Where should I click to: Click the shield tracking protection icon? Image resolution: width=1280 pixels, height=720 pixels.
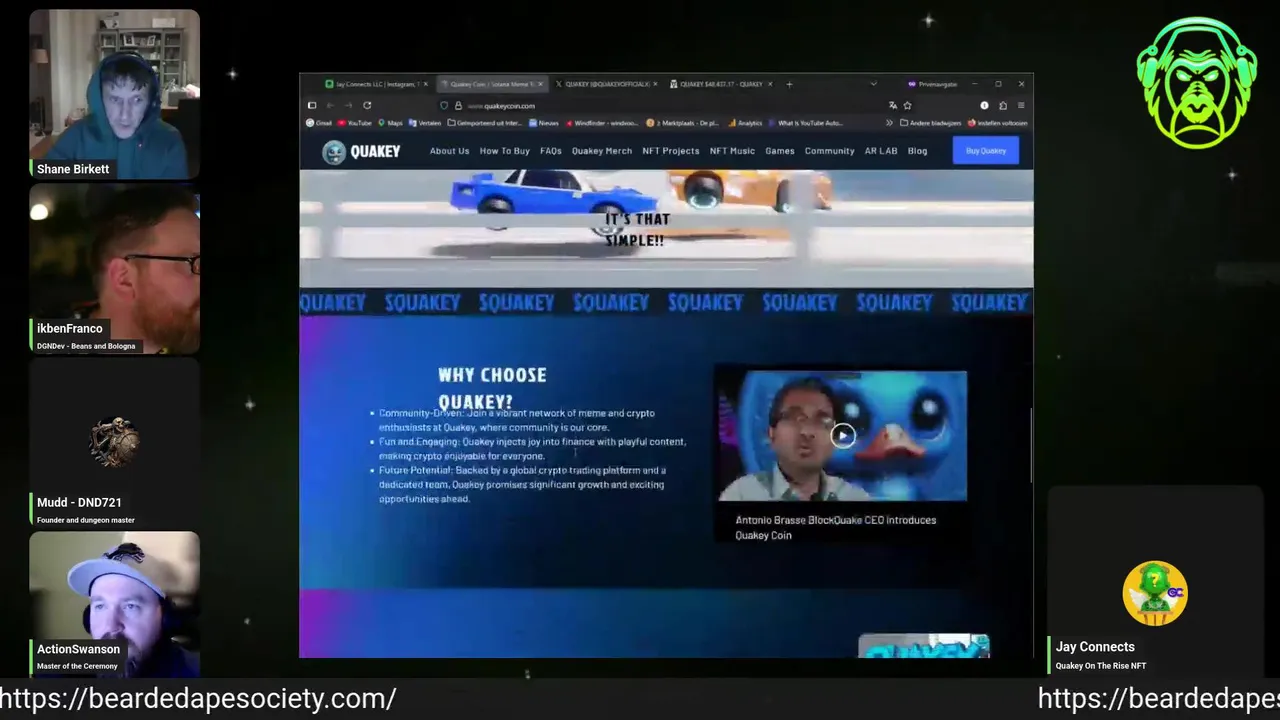point(444,105)
